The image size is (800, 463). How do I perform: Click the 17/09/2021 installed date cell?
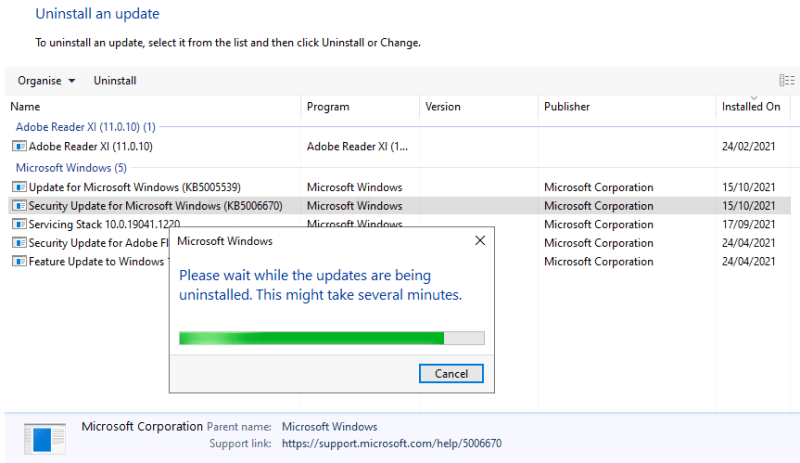point(748,224)
